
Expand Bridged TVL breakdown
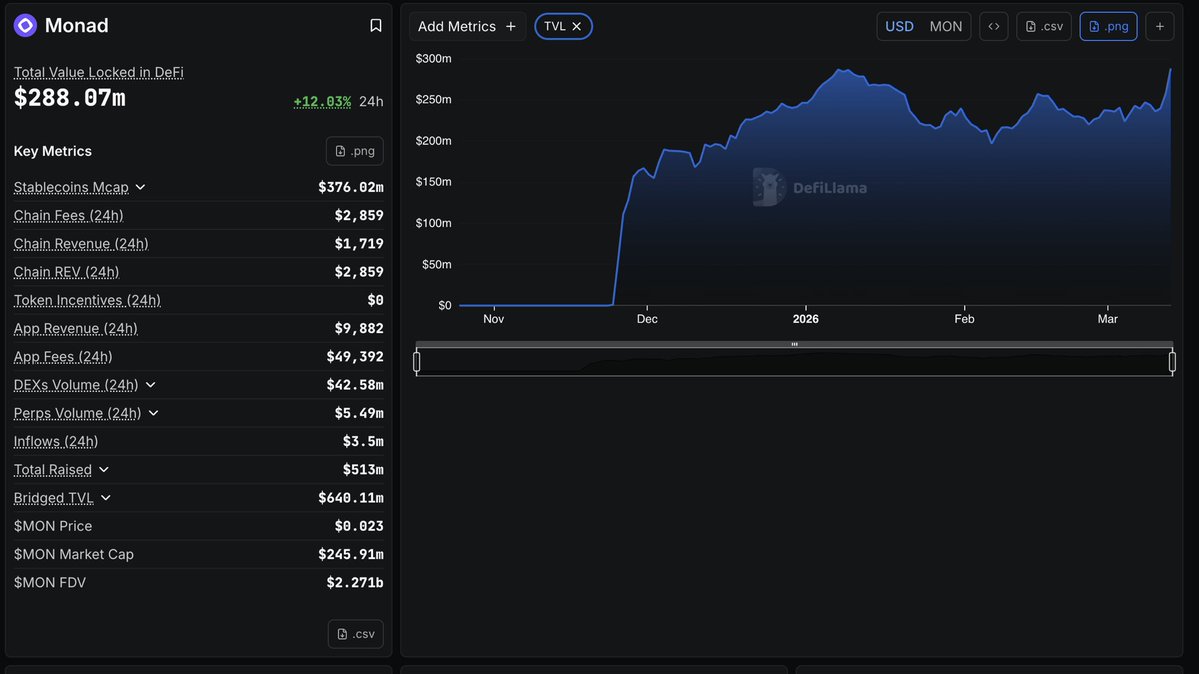coord(106,498)
